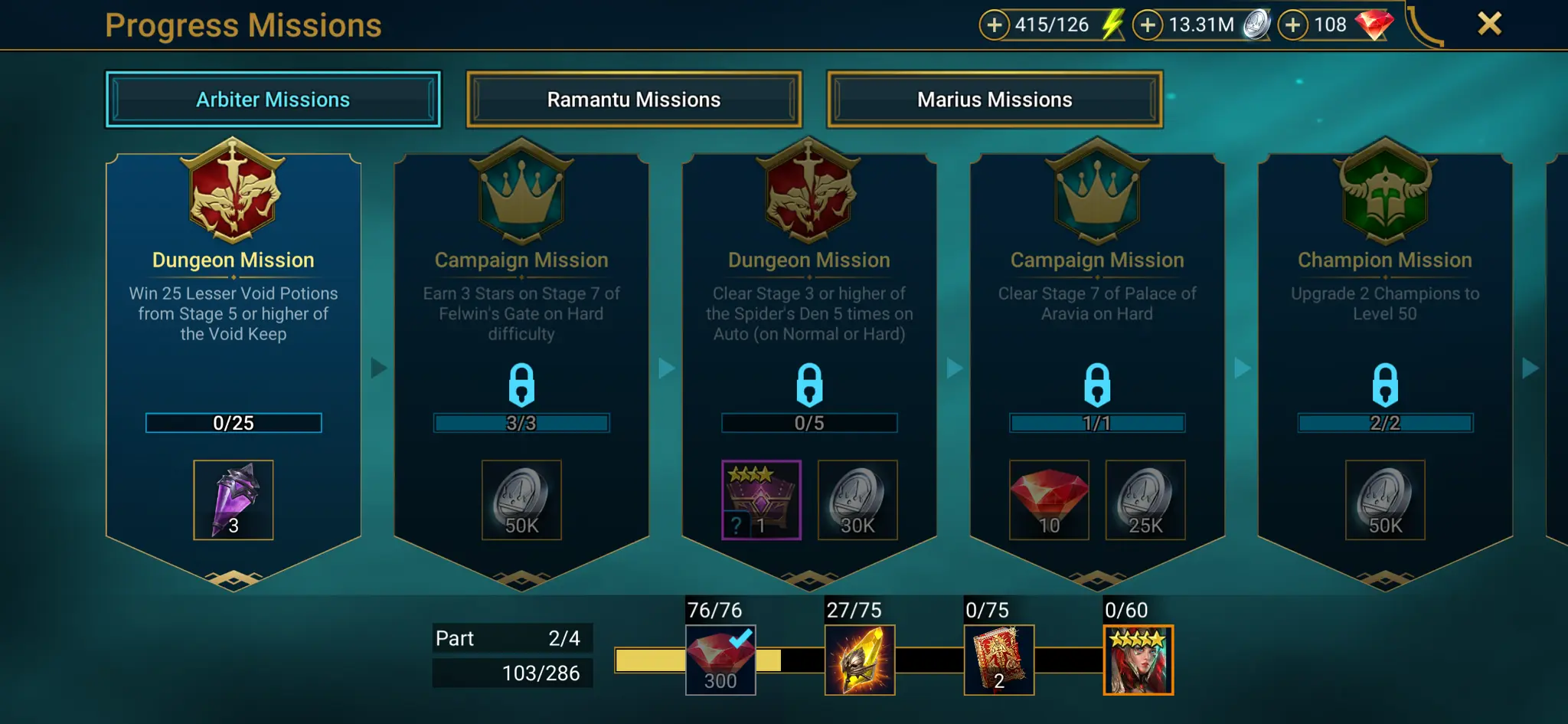The width and height of the screenshot is (1568, 724).
Task: Click arrow after Void Keep Dungeon Mission
Action: click(x=378, y=368)
